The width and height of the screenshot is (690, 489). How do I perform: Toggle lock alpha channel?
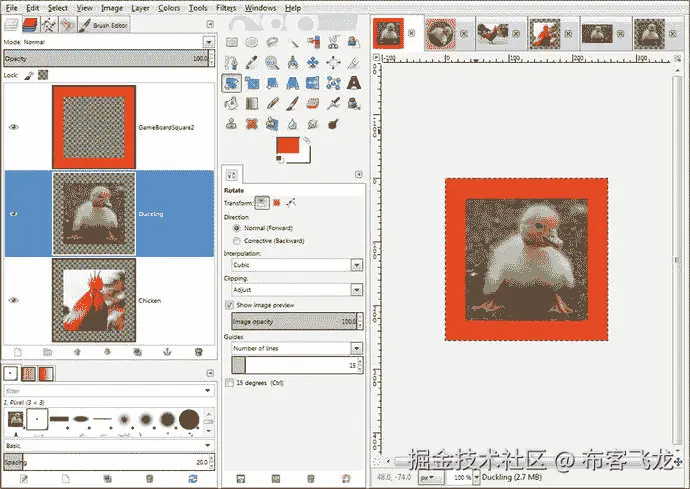[x=43, y=75]
